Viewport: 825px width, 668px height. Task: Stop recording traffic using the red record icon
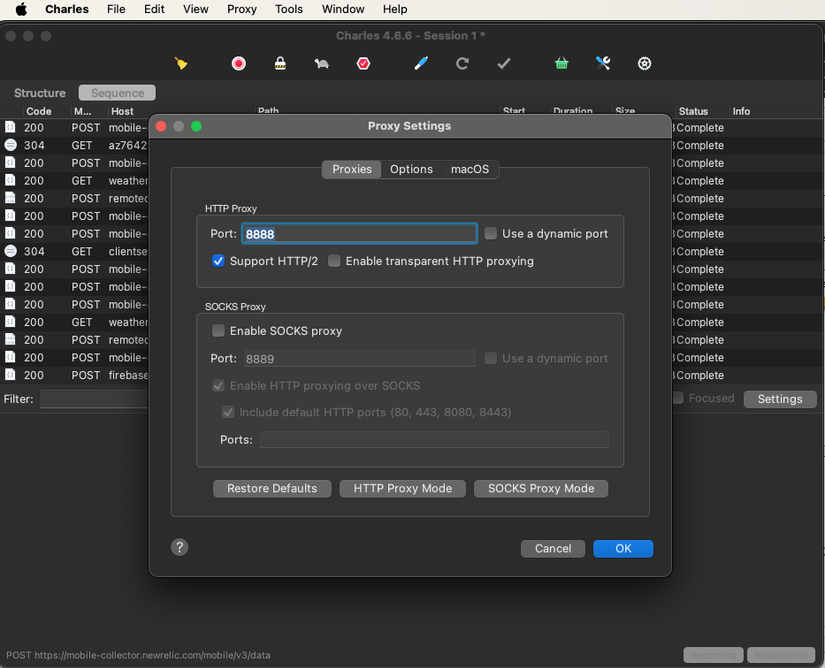coord(239,63)
